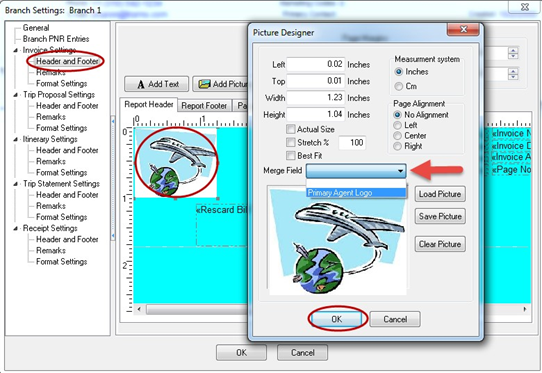Viewport: 542px width, 373px height.
Task: Select Remarks under Trip Proposal Settings
Action: click(51, 117)
